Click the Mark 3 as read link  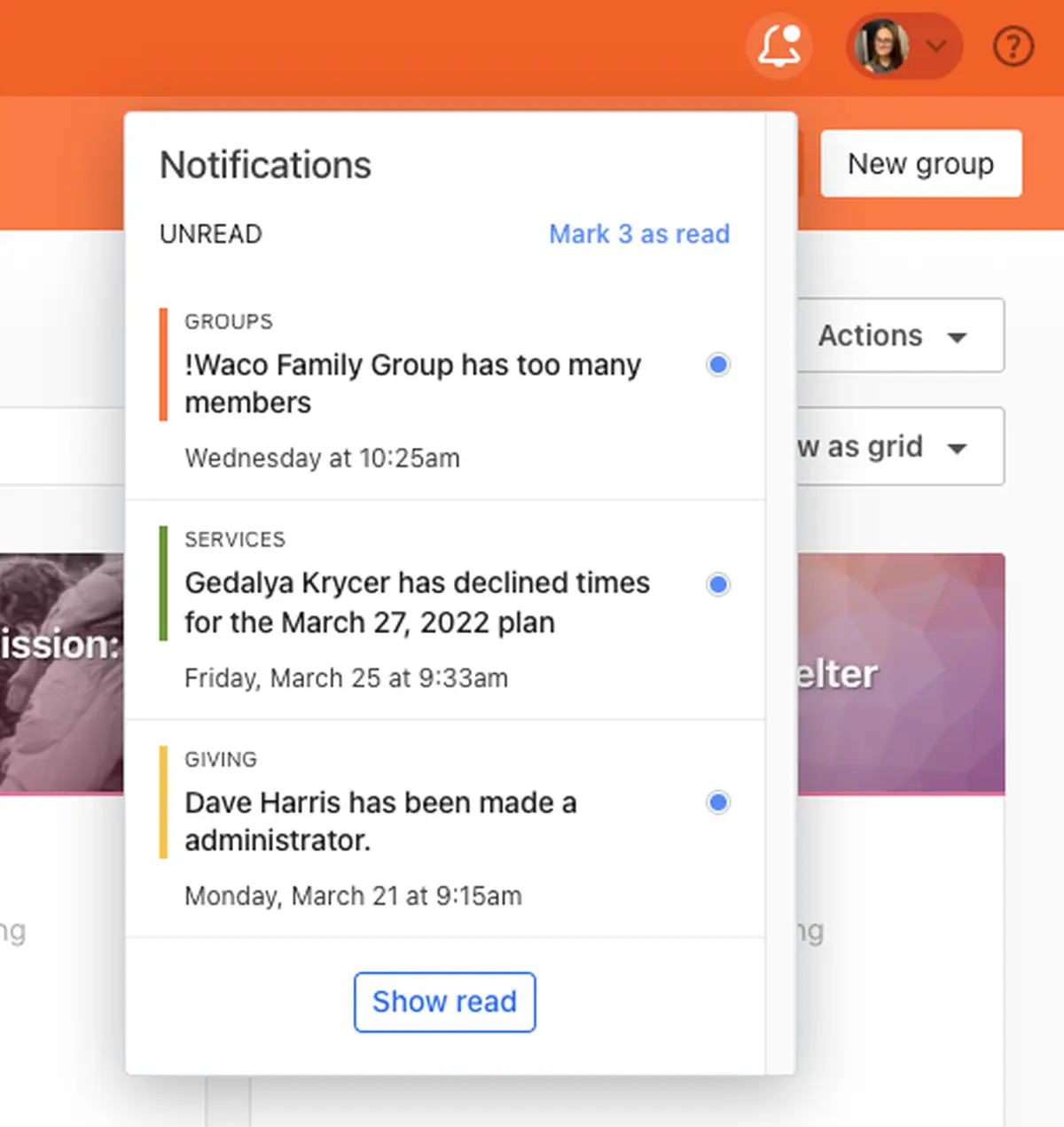[x=639, y=234]
